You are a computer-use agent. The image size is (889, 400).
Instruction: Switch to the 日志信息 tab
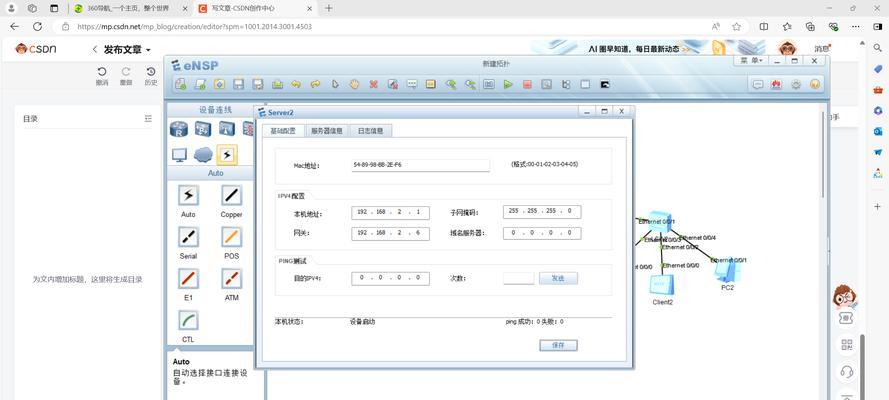point(370,131)
